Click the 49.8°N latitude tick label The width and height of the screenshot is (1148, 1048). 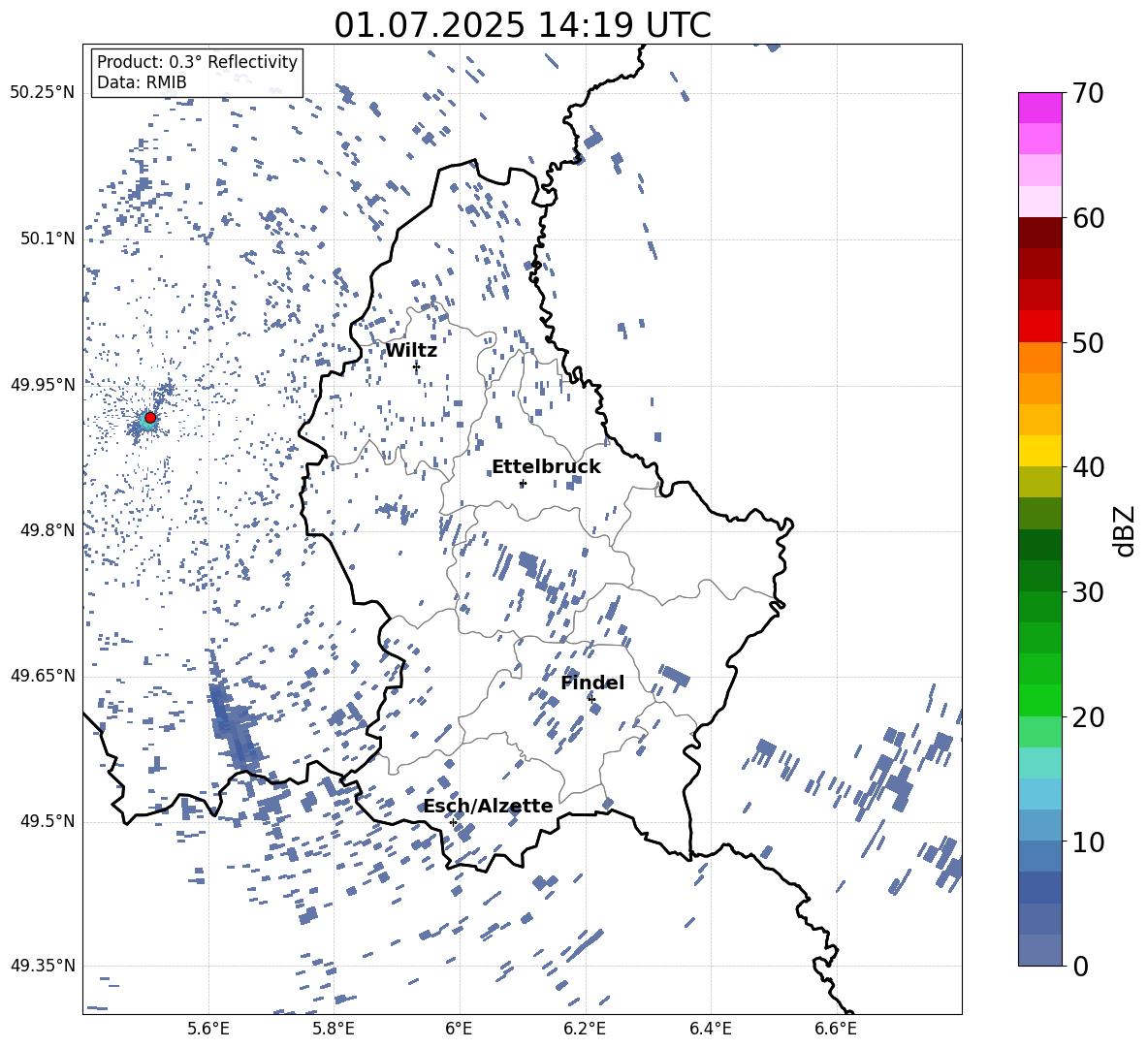[48, 530]
